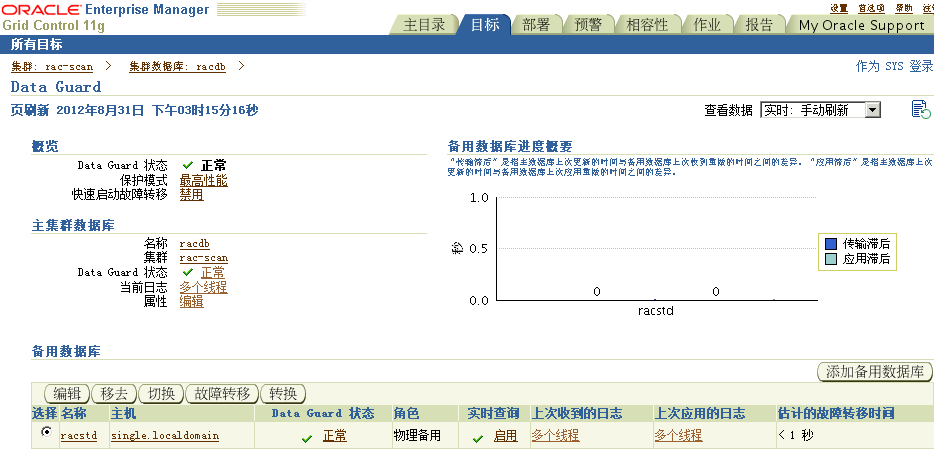
Task: Open 多个线程 link under 上次应用的日志
Action: [x=678, y=436]
